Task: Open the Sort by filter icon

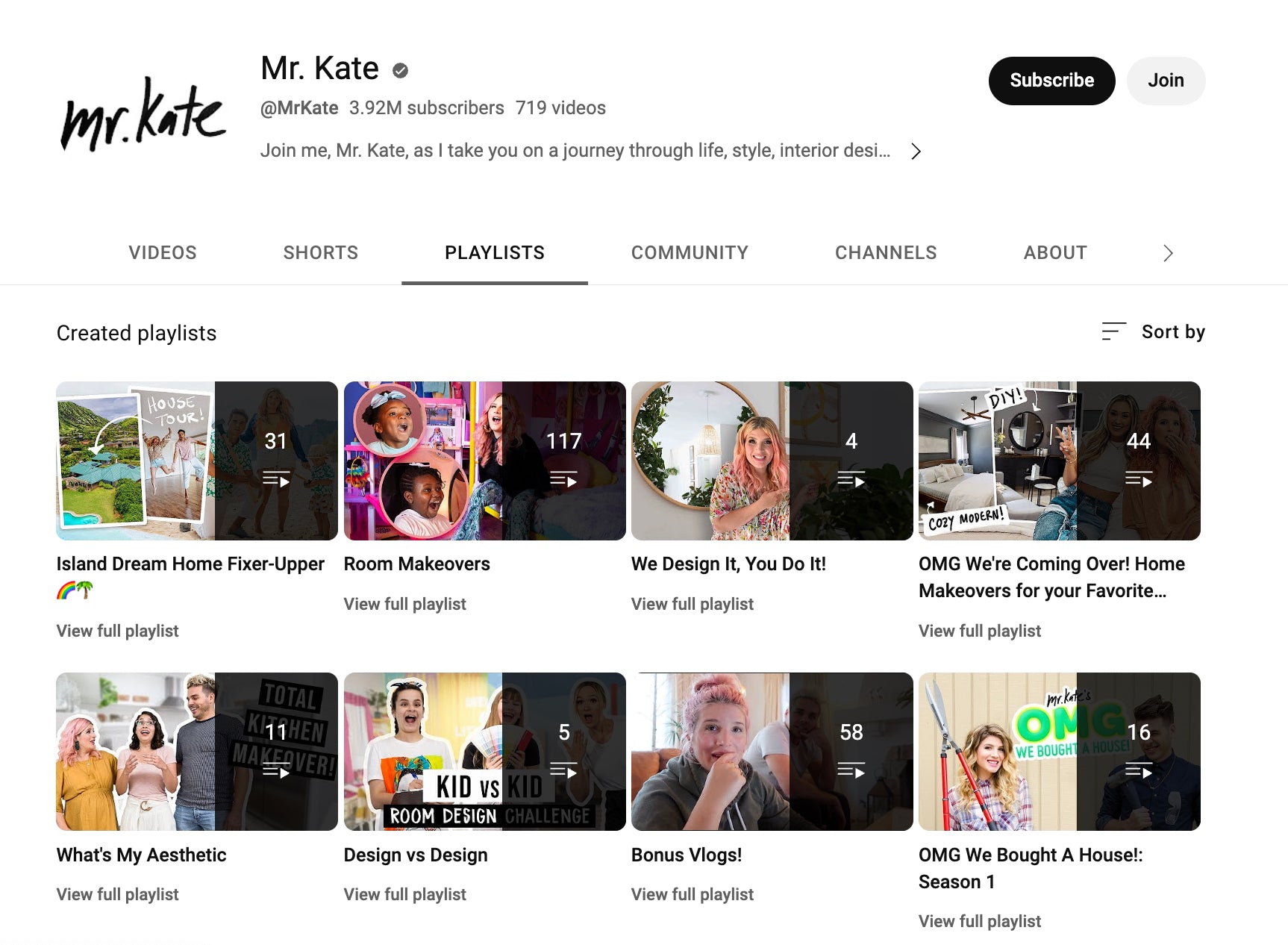Action: coord(1113,331)
